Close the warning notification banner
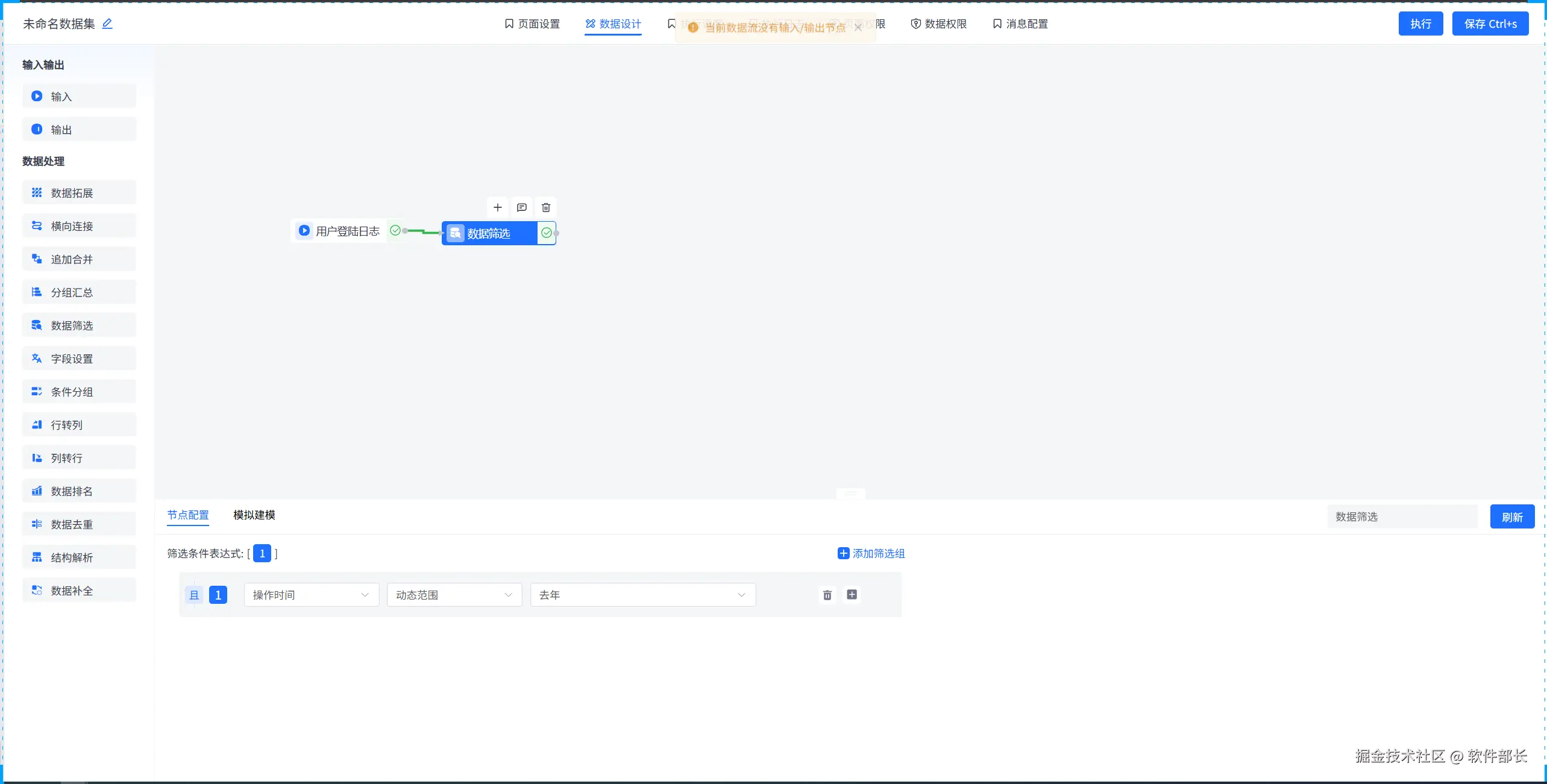Image resolution: width=1547 pixels, height=784 pixels. [x=858, y=28]
